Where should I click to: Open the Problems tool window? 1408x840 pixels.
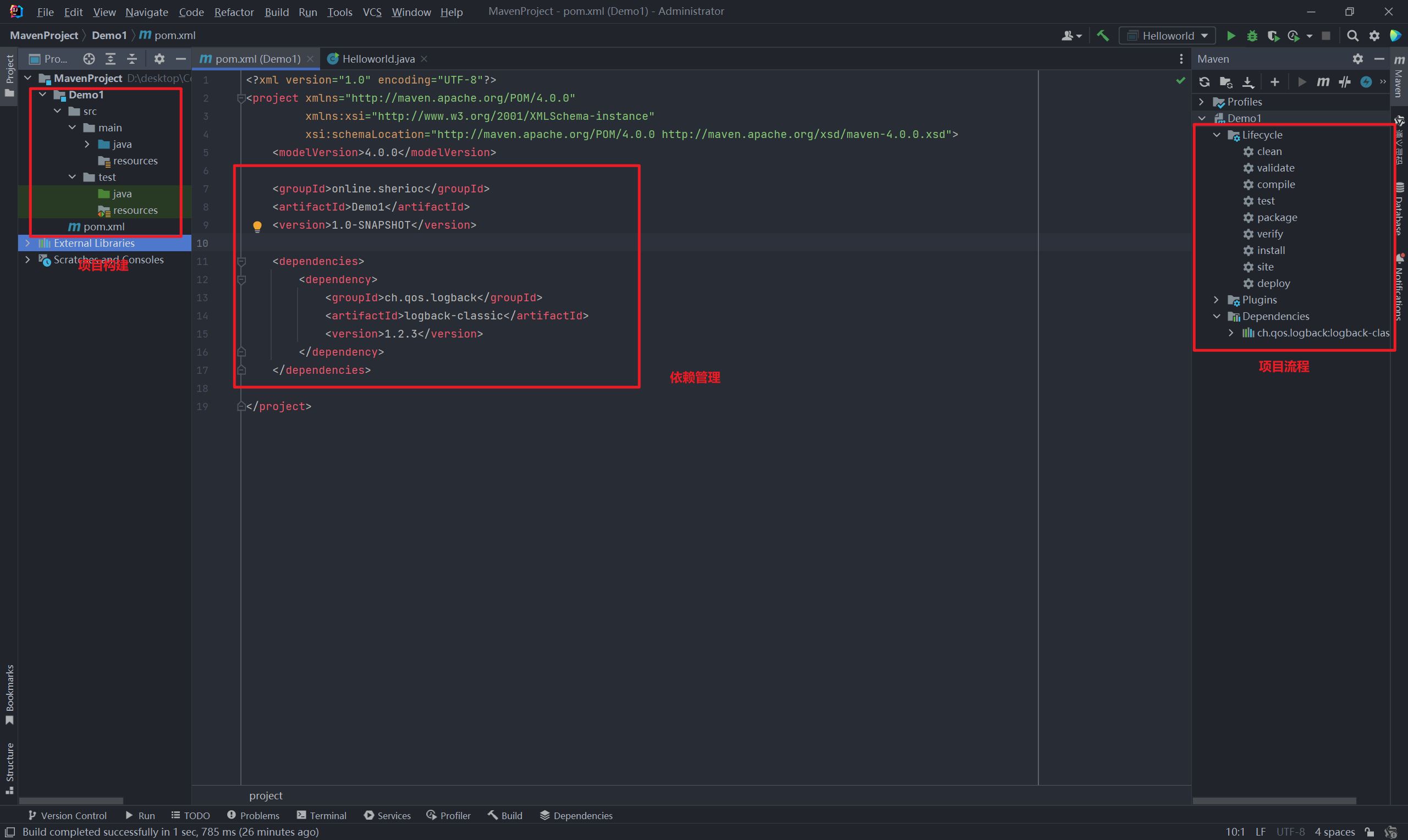[253, 815]
